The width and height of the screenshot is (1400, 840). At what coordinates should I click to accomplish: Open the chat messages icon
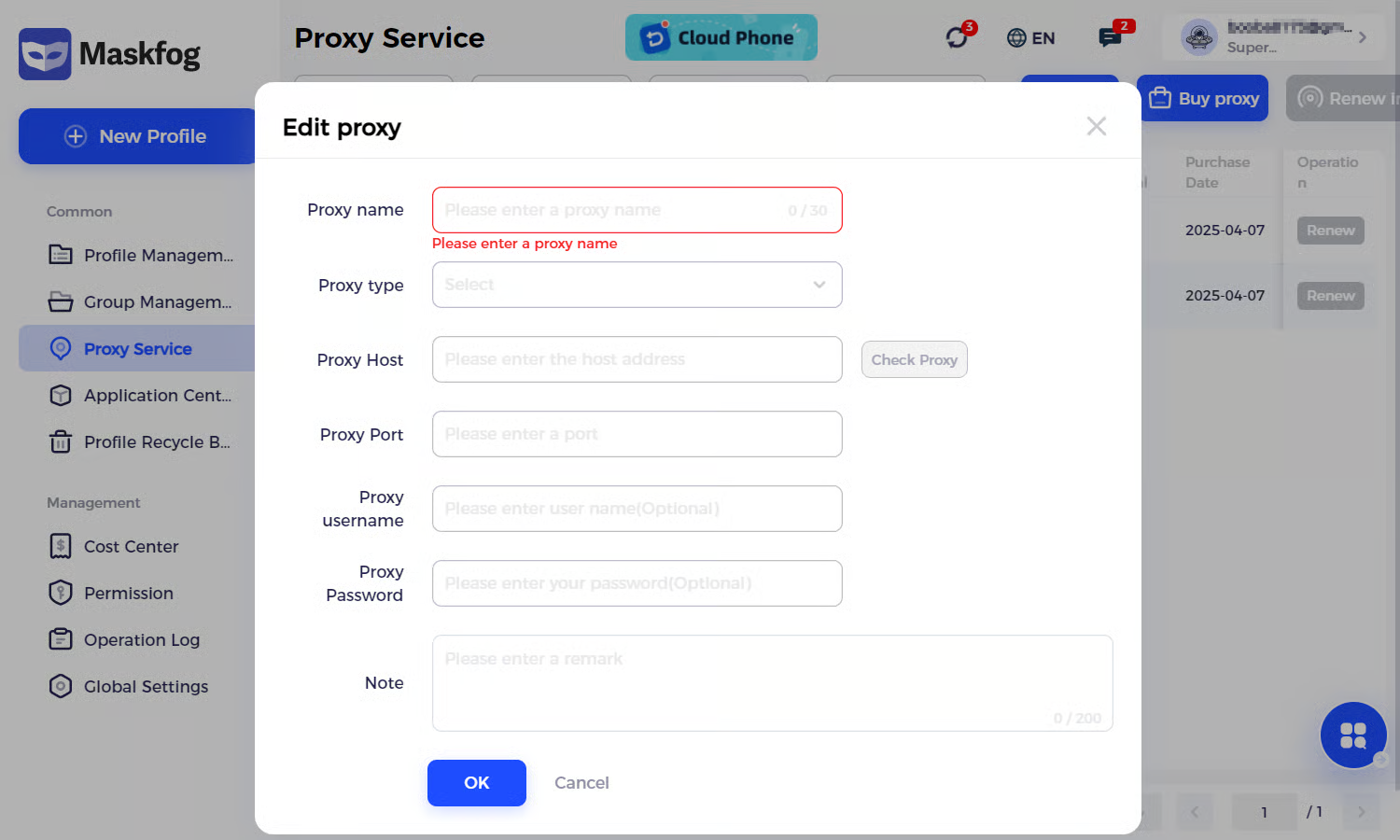pos(1110,37)
